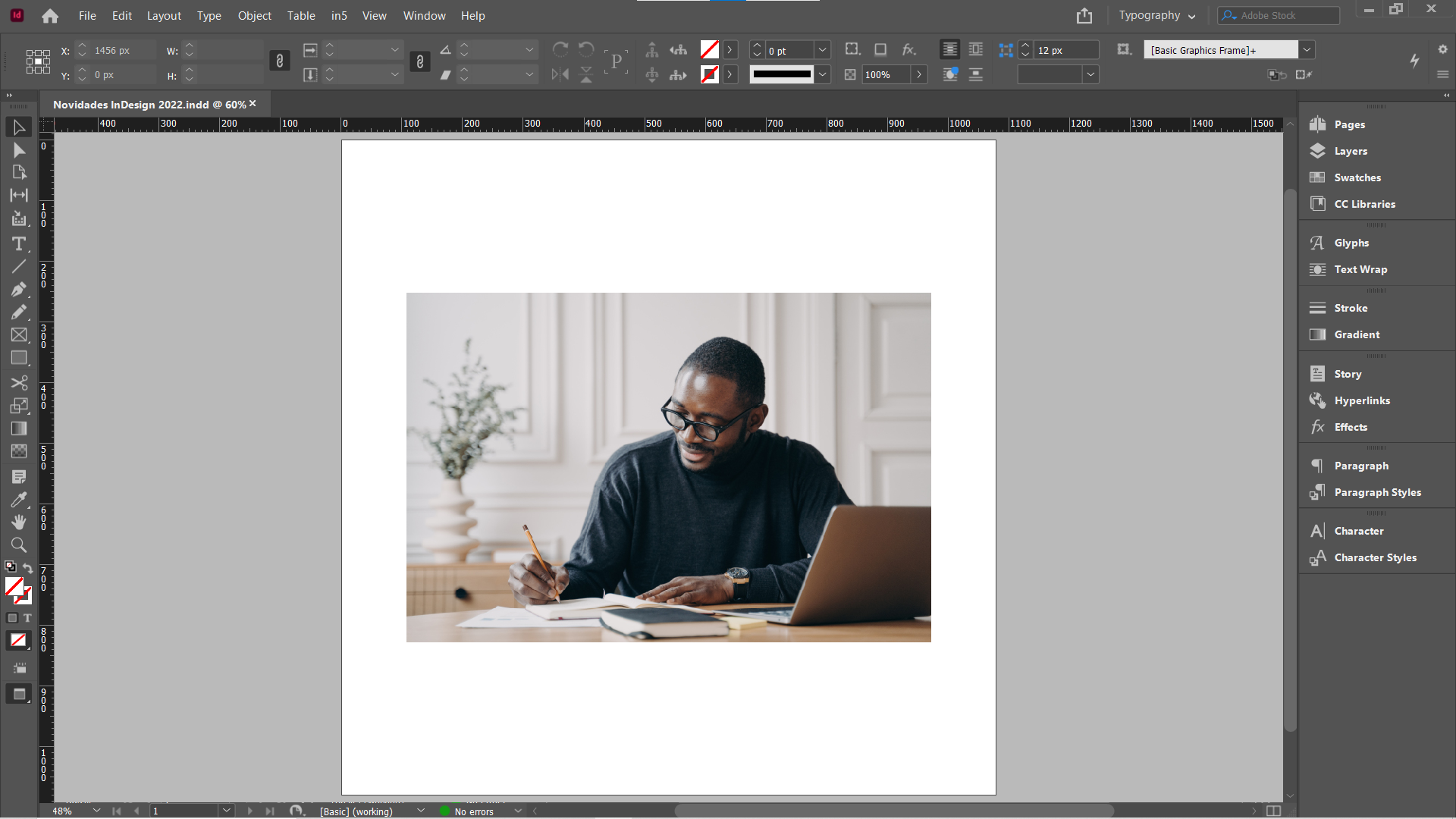Open the effects fx icon in control bar
This screenshot has width=1456, height=819.
coord(908,49)
